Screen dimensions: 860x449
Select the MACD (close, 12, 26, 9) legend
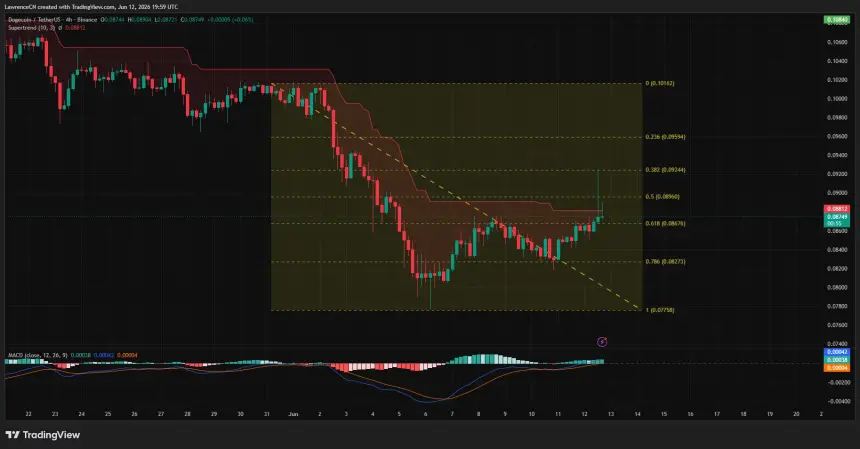[x=38, y=355]
